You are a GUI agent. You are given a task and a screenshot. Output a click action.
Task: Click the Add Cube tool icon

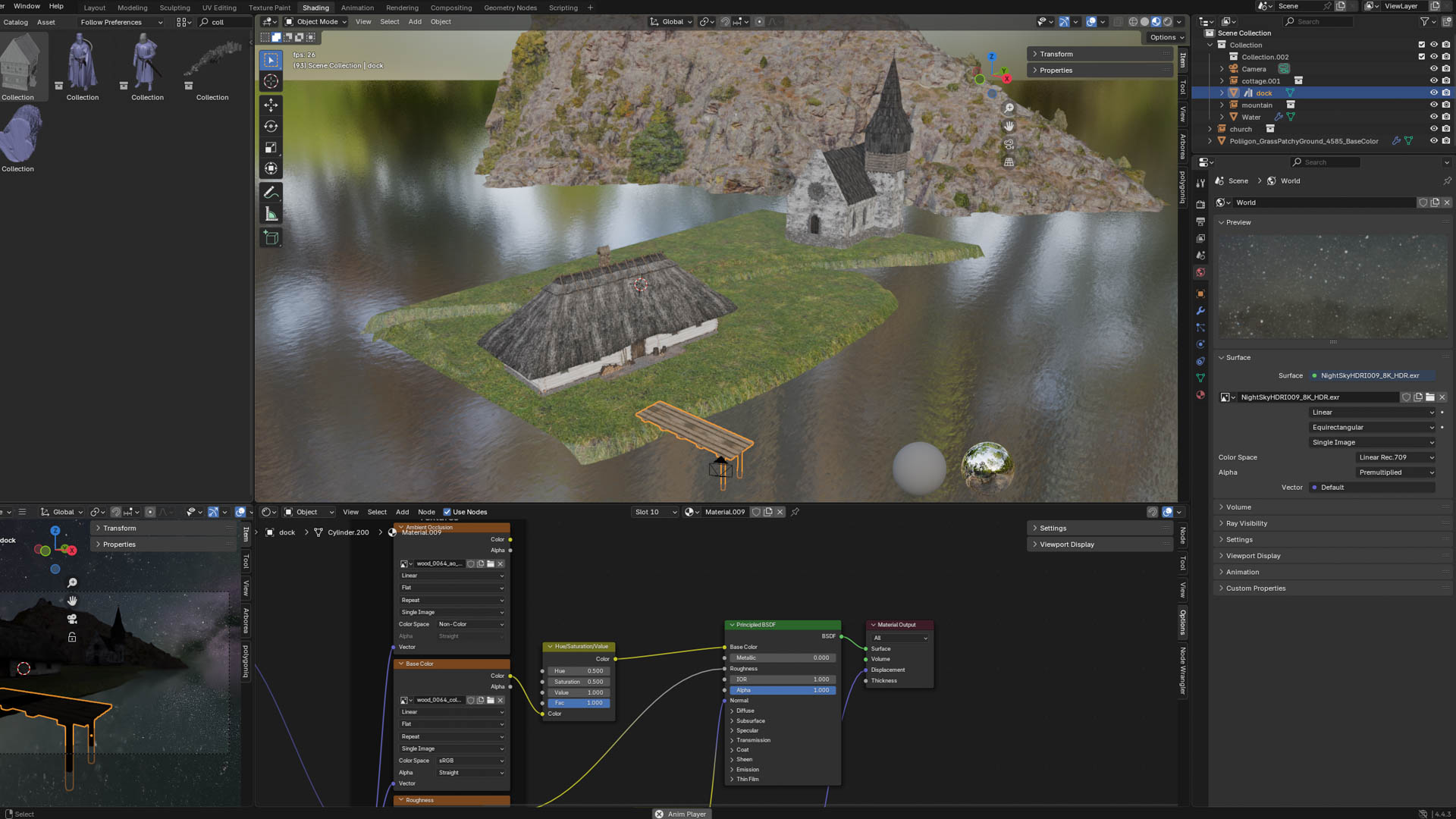(271, 238)
